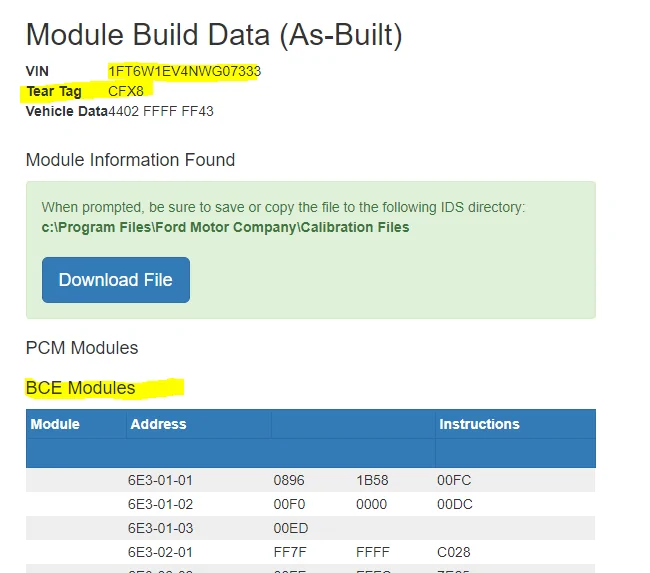Click the Module Build Data page heading
The width and height of the screenshot is (650, 573).
213,34
